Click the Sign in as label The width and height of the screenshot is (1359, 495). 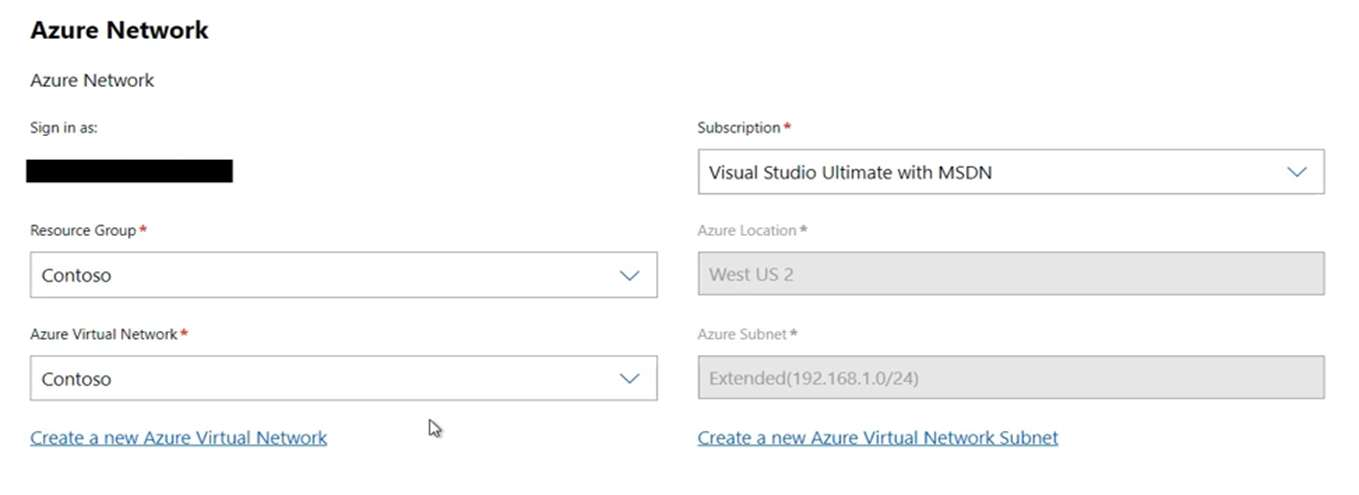[x=64, y=128]
